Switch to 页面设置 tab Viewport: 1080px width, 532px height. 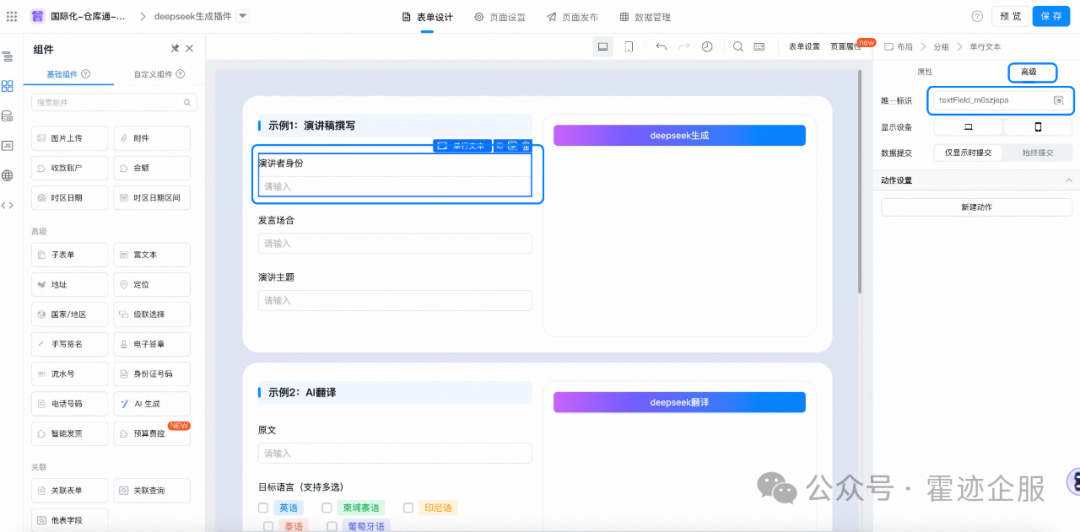[x=501, y=17]
